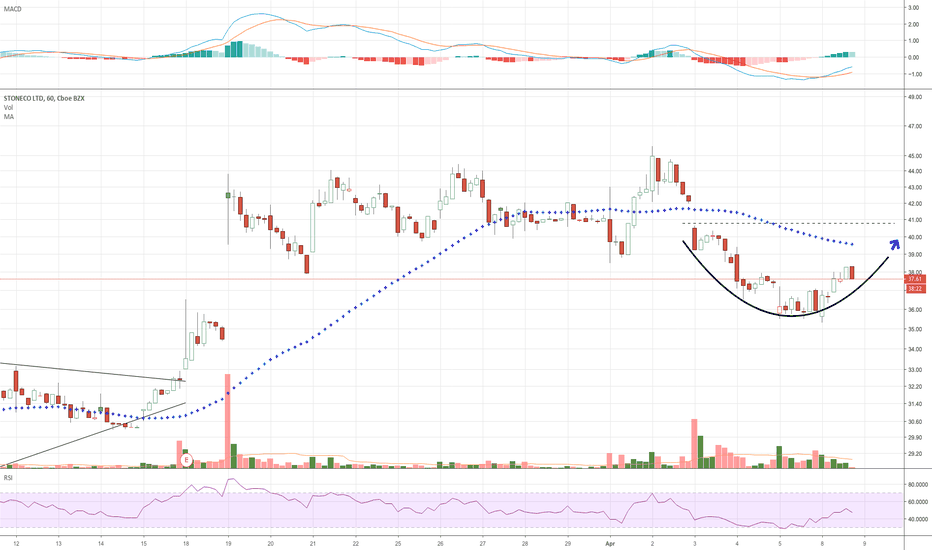Click the 39.00 price axis value
Viewport: 932px width, 550px height.
915,254
